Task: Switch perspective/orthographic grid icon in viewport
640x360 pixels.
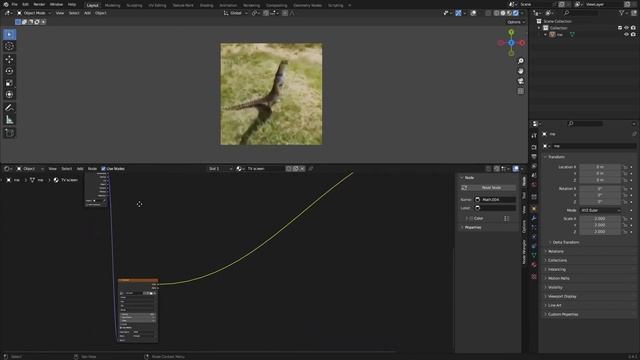Action: (520, 91)
